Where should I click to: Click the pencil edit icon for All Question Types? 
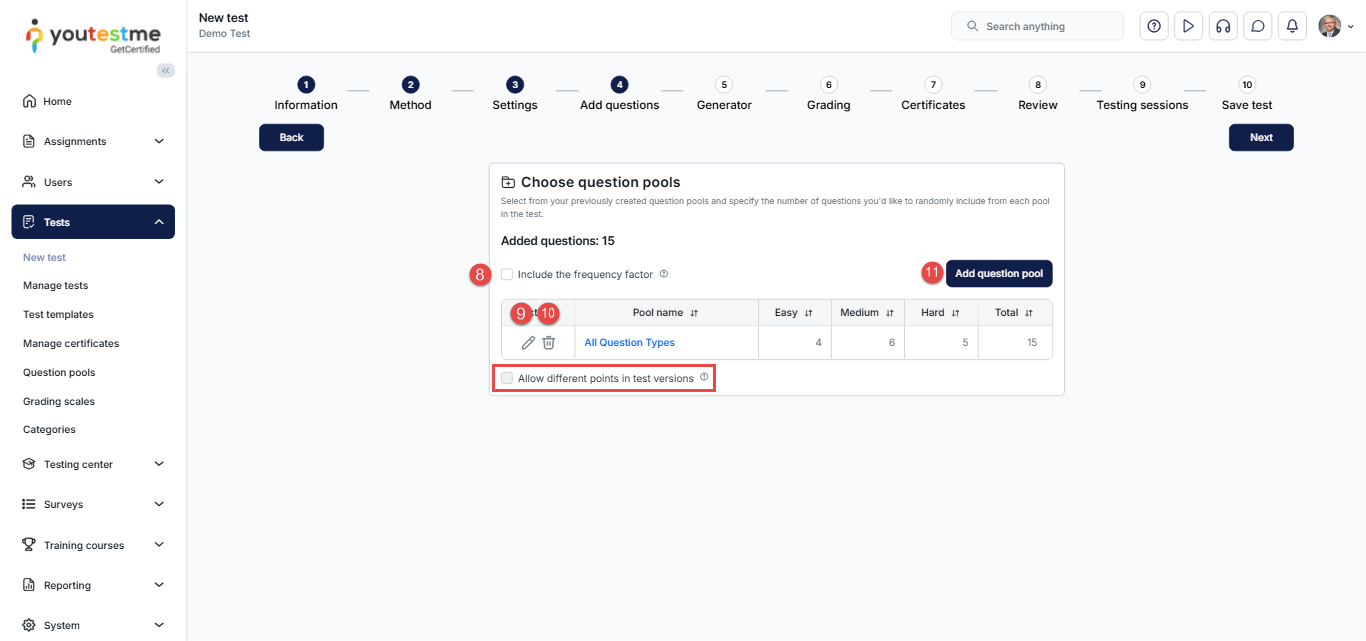point(528,343)
